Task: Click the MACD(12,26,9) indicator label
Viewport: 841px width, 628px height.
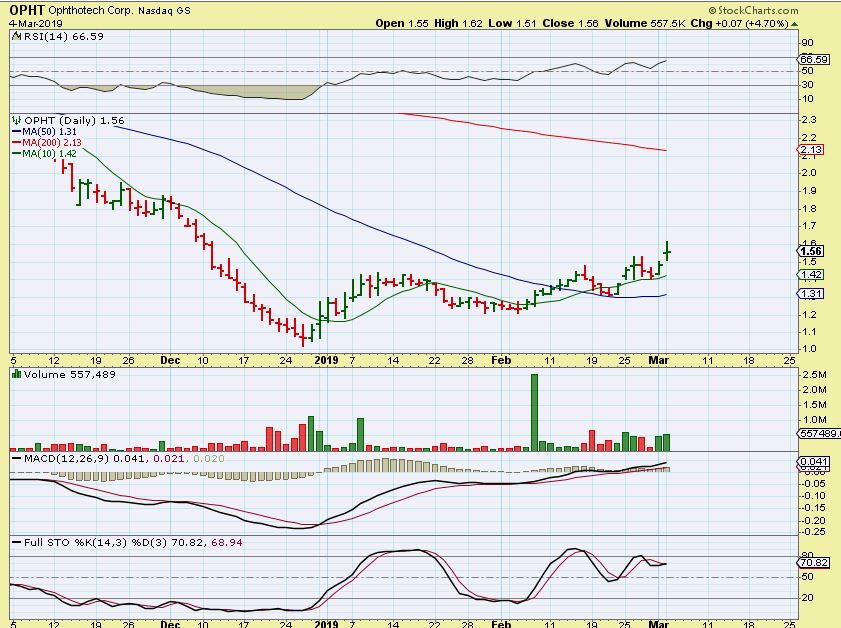Action: pos(66,459)
